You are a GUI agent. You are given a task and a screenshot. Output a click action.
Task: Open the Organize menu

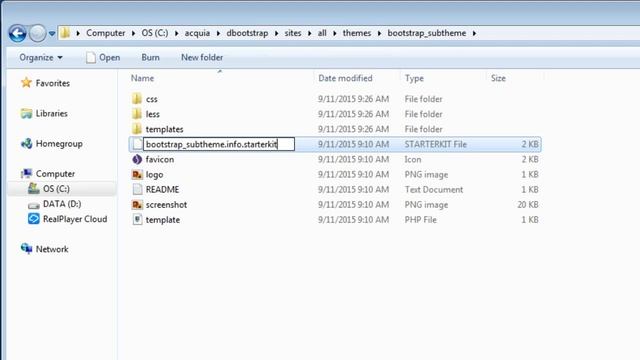41,58
